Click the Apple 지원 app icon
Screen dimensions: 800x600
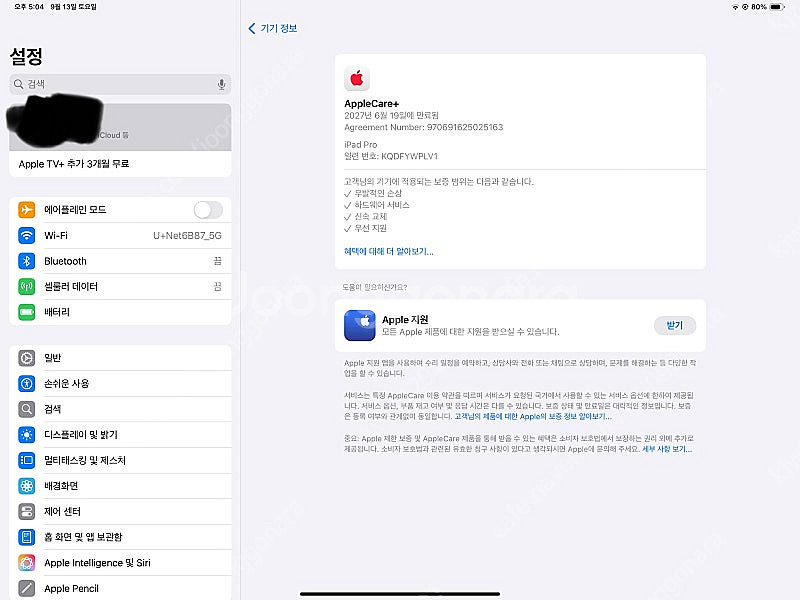point(360,326)
